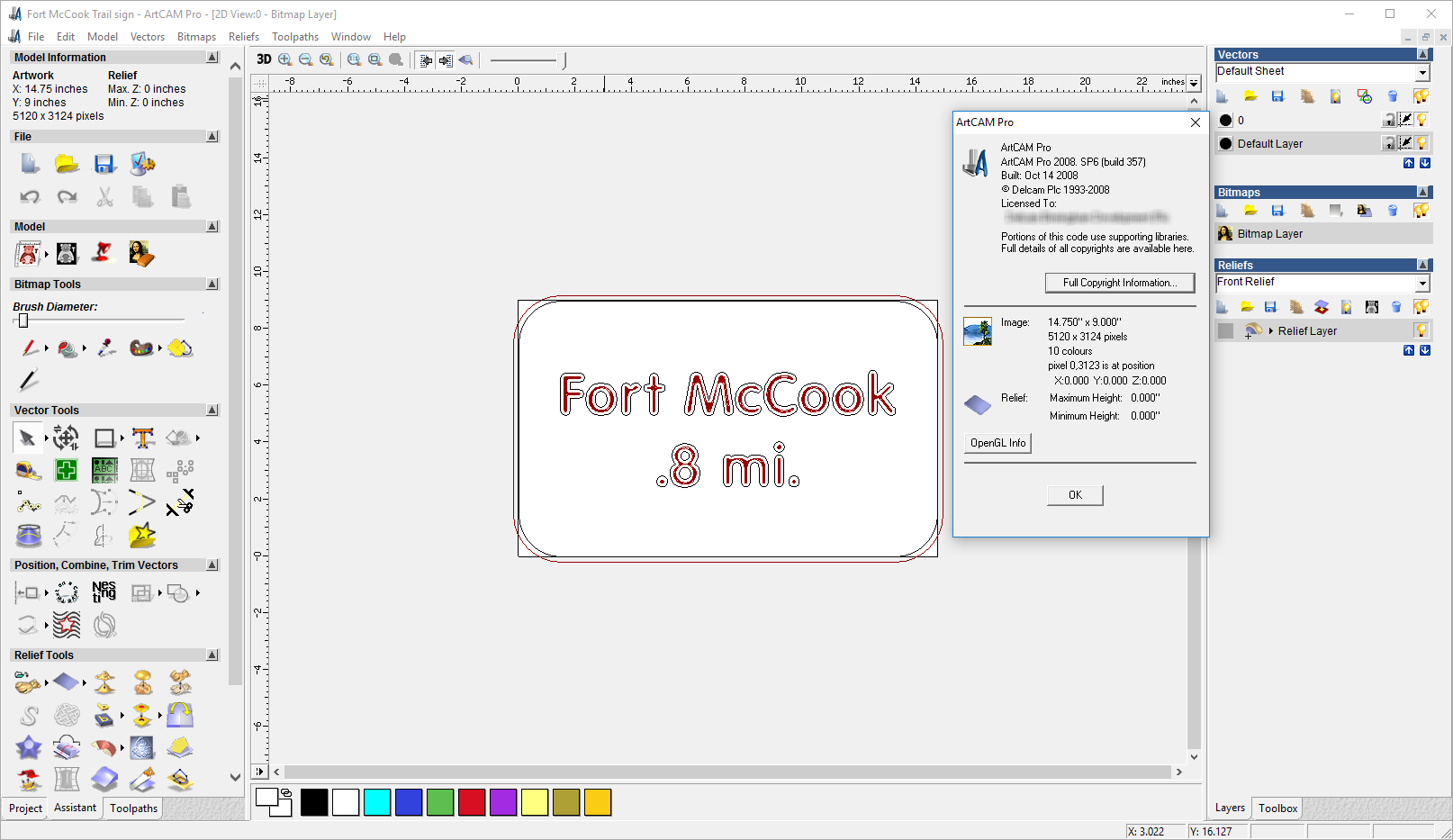
Task: Switch to the Toolbox tab
Action: click(1277, 808)
